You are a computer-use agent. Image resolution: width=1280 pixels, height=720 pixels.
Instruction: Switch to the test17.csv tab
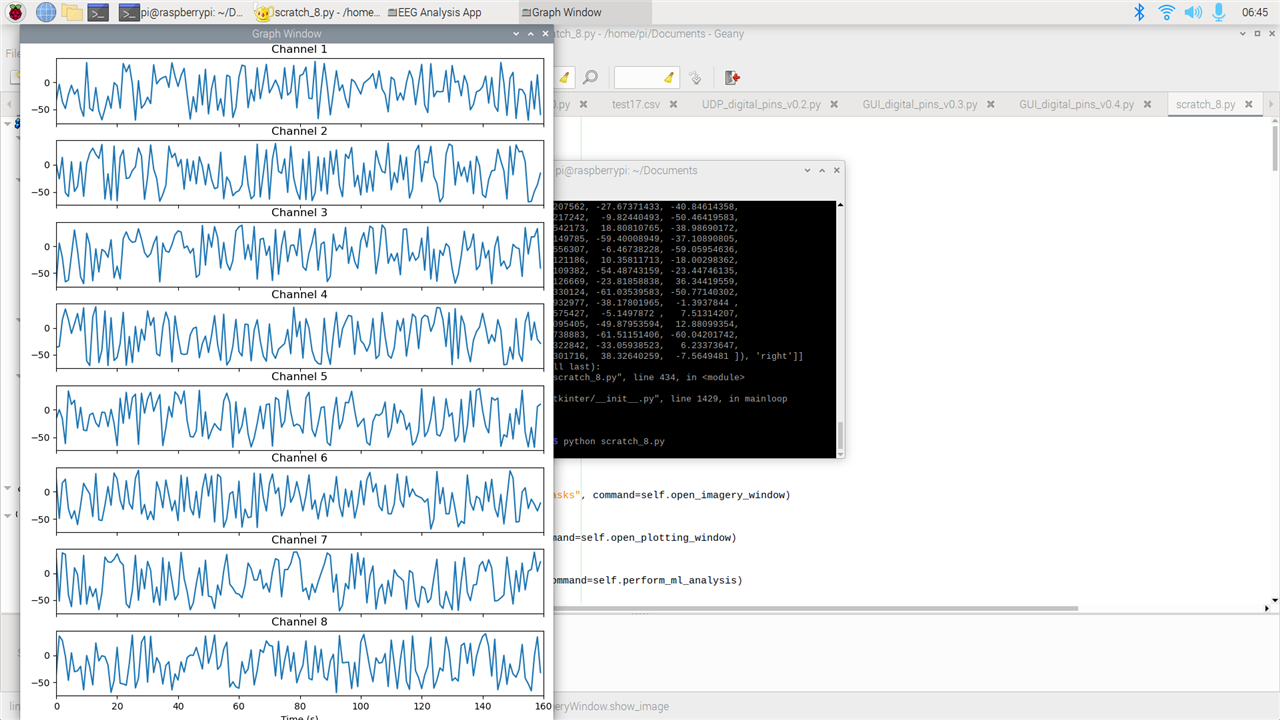coord(635,104)
